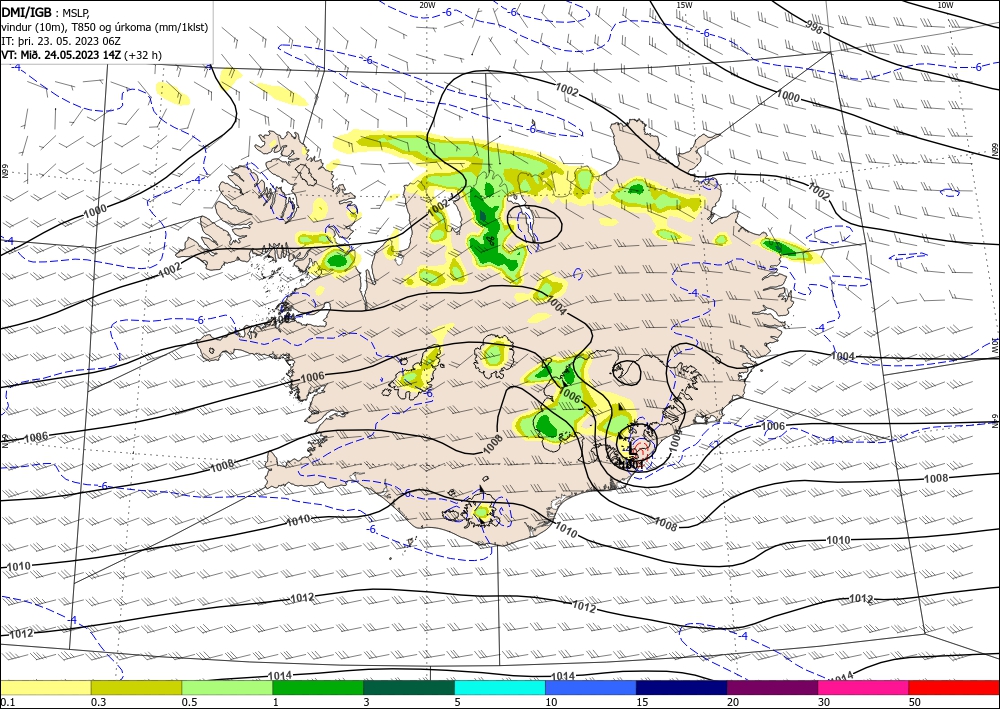The image size is (1000, 709).
Task: Click the legend value '50'
Action: click(915, 702)
